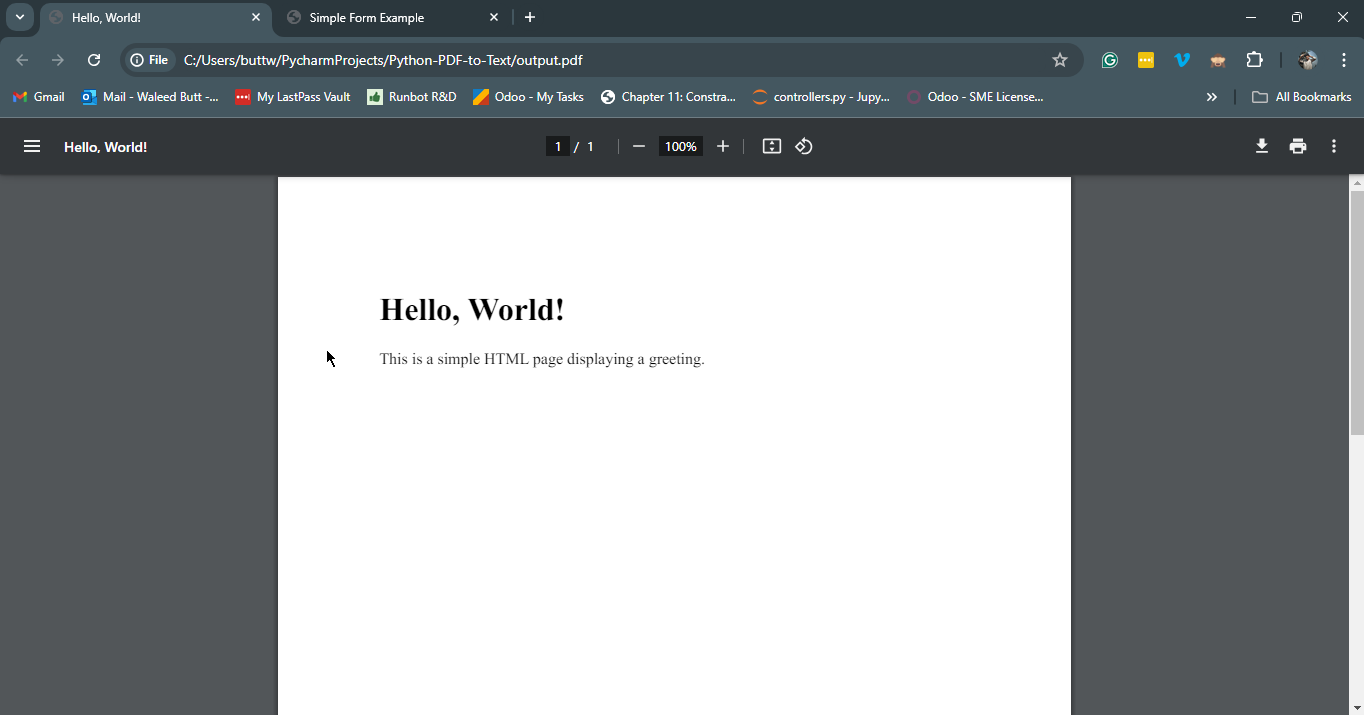1364x715 pixels.
Task: Expand the tab search dropdown
Action: click(19, 17)
